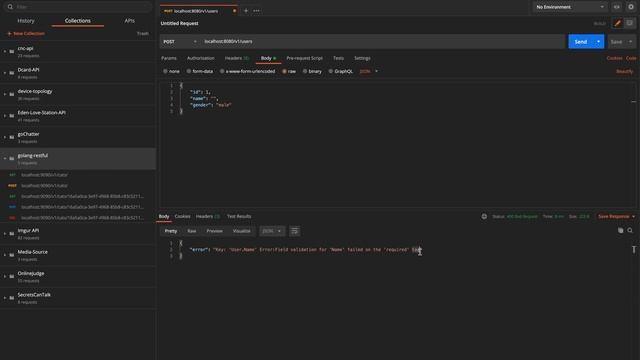This screenshot has width=640, height=360.
Task: Click the sidebar Filter search field
Action: pos(78,7)
